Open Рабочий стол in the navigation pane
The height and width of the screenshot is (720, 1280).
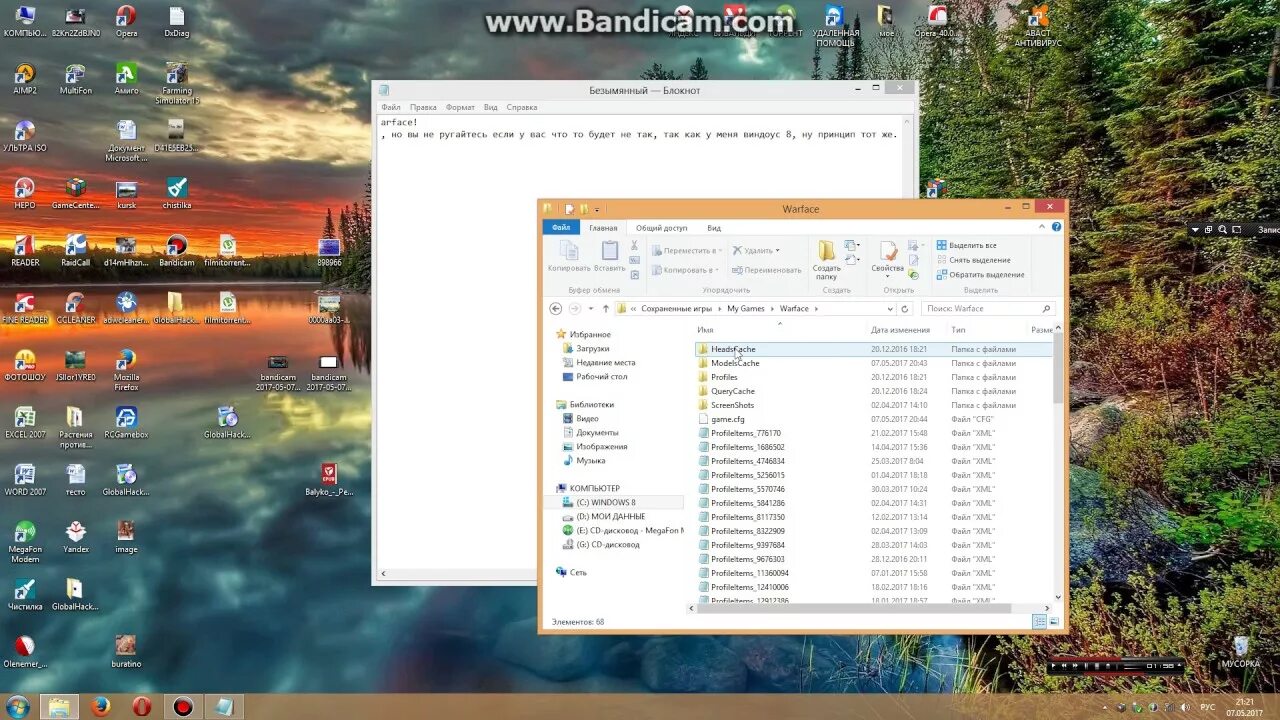tap(601, 376)
